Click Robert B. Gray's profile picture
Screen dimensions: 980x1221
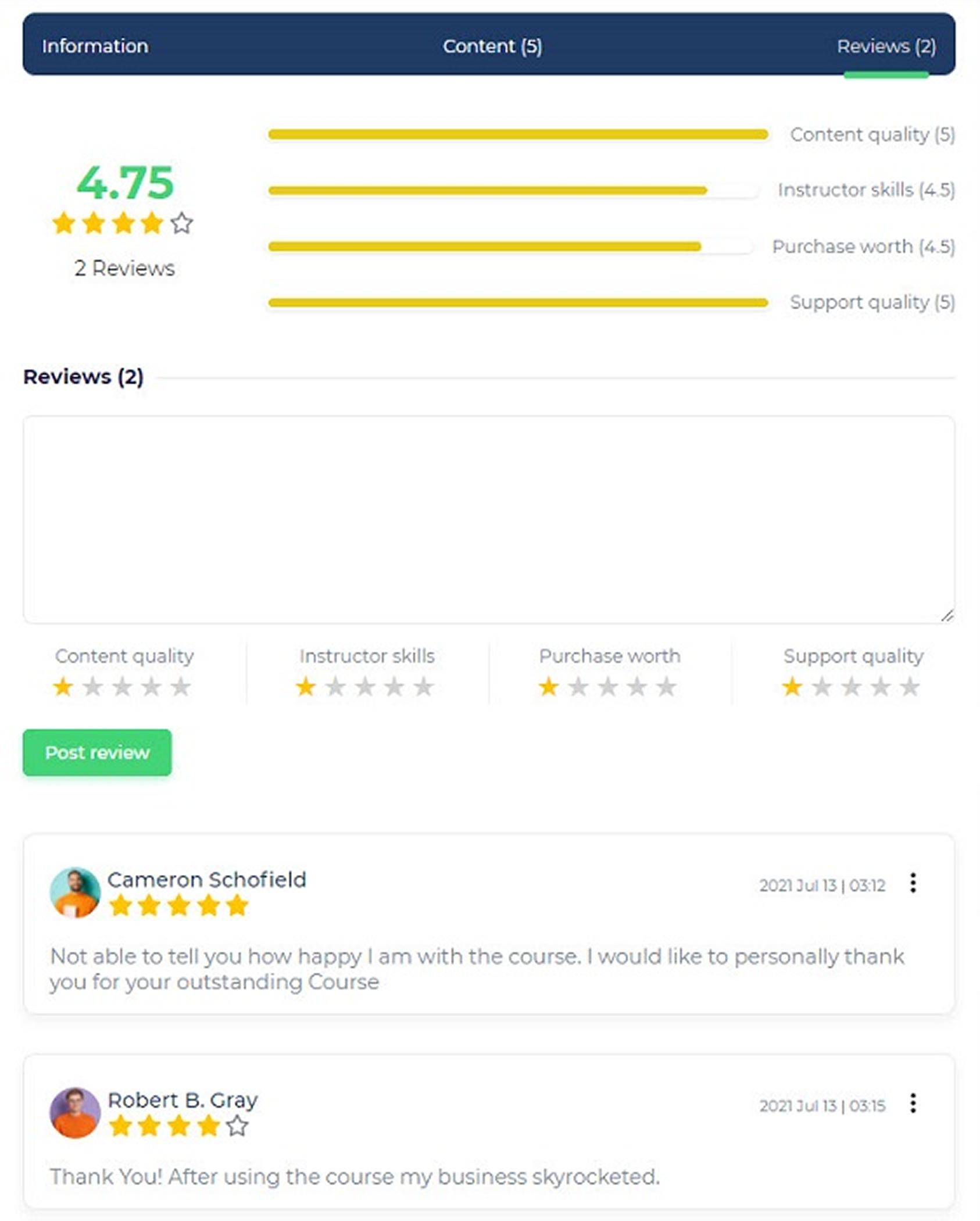pos(75,1113)
